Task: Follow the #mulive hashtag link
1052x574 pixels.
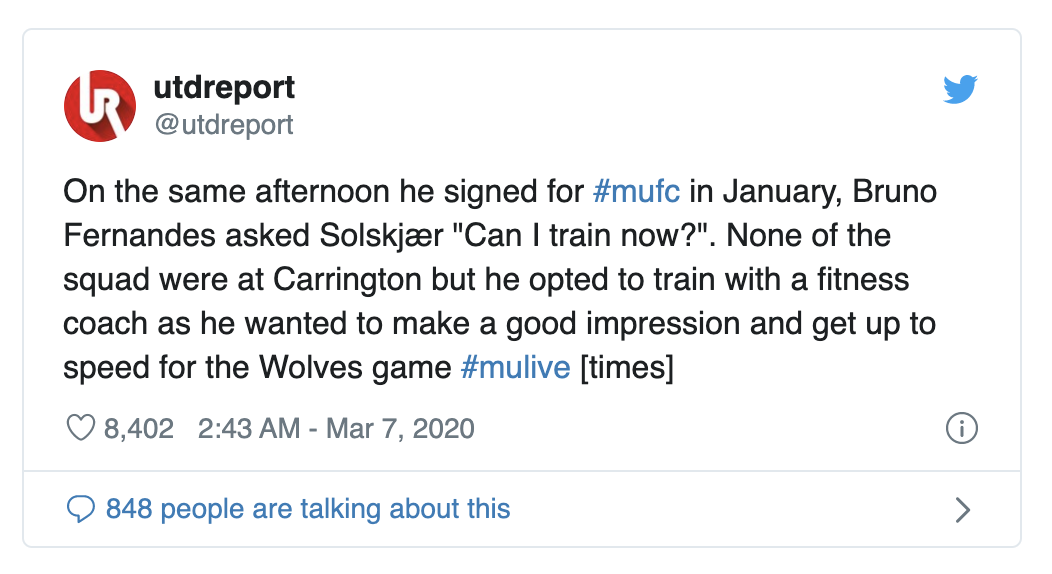Action: pyautogui.click(x=515, y=367)
